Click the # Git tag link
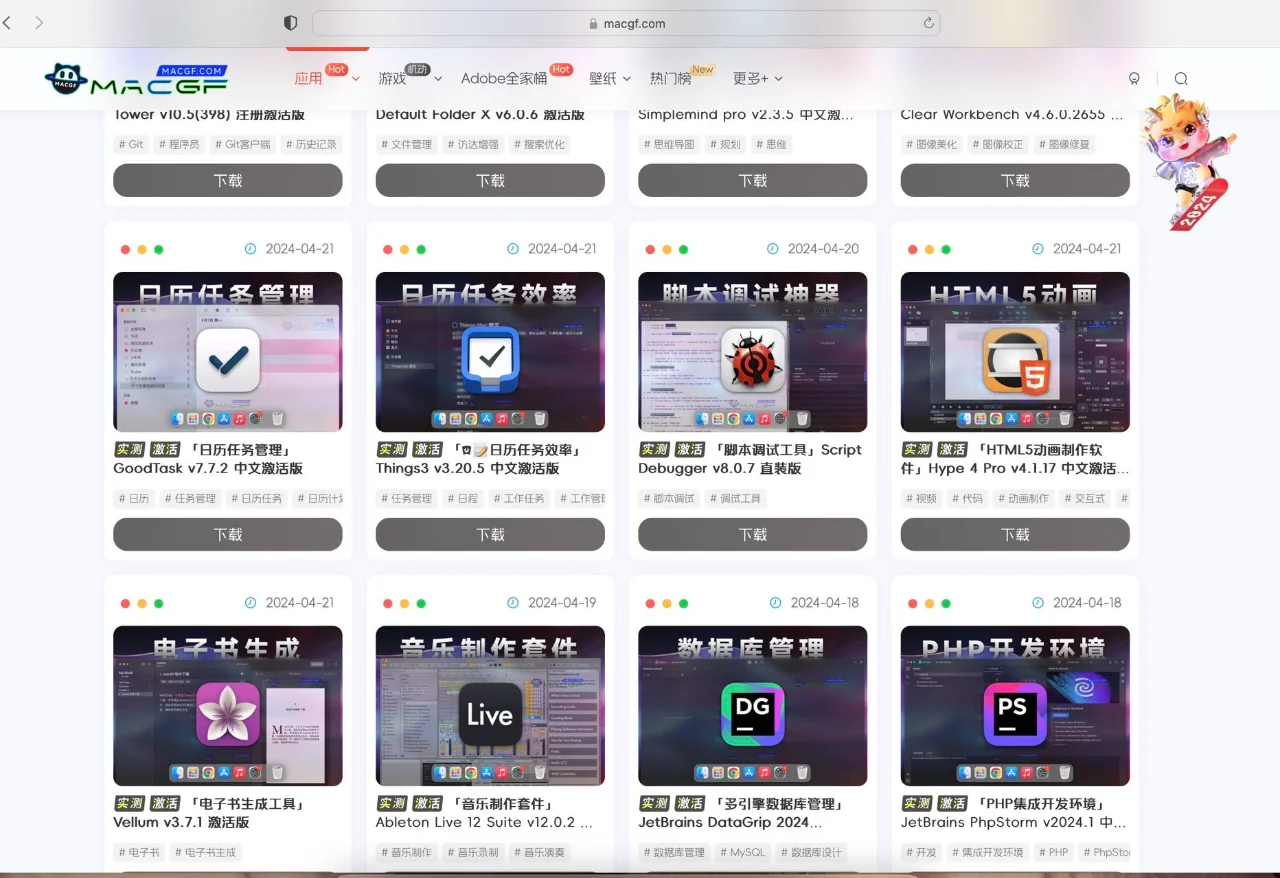This screenshot has width=1280, height=878. (x=131, y=144)
